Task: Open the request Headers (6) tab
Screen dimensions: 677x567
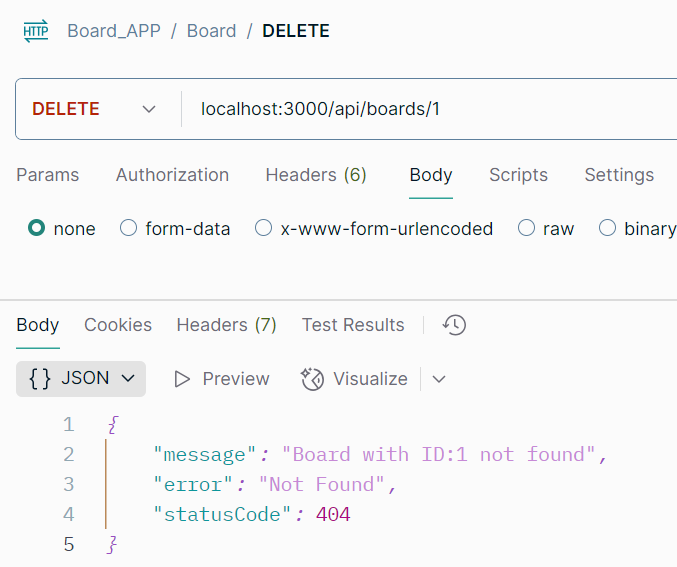Action: 316,175
